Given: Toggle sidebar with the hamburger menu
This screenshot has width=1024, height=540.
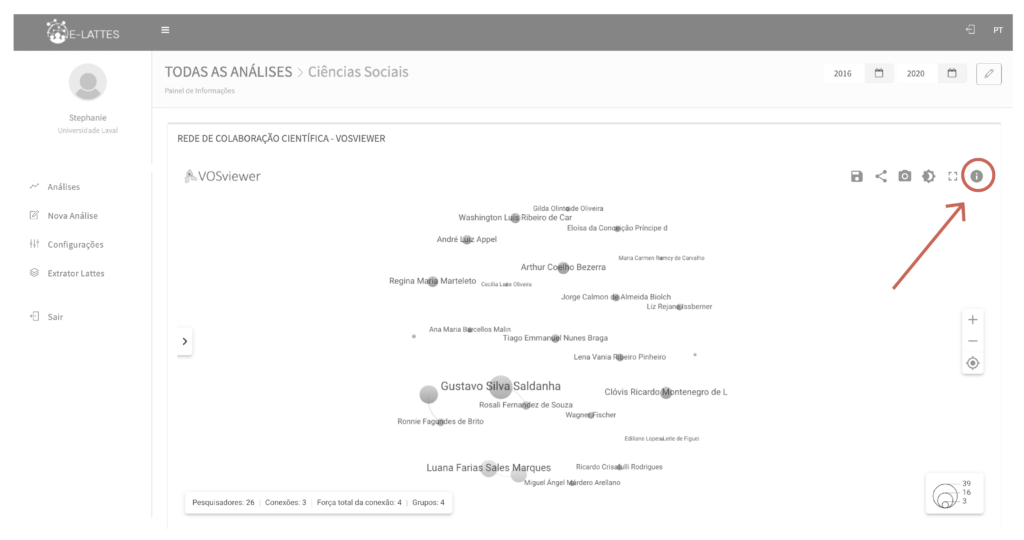Looking at the screenshot, I should coord(165,30).
